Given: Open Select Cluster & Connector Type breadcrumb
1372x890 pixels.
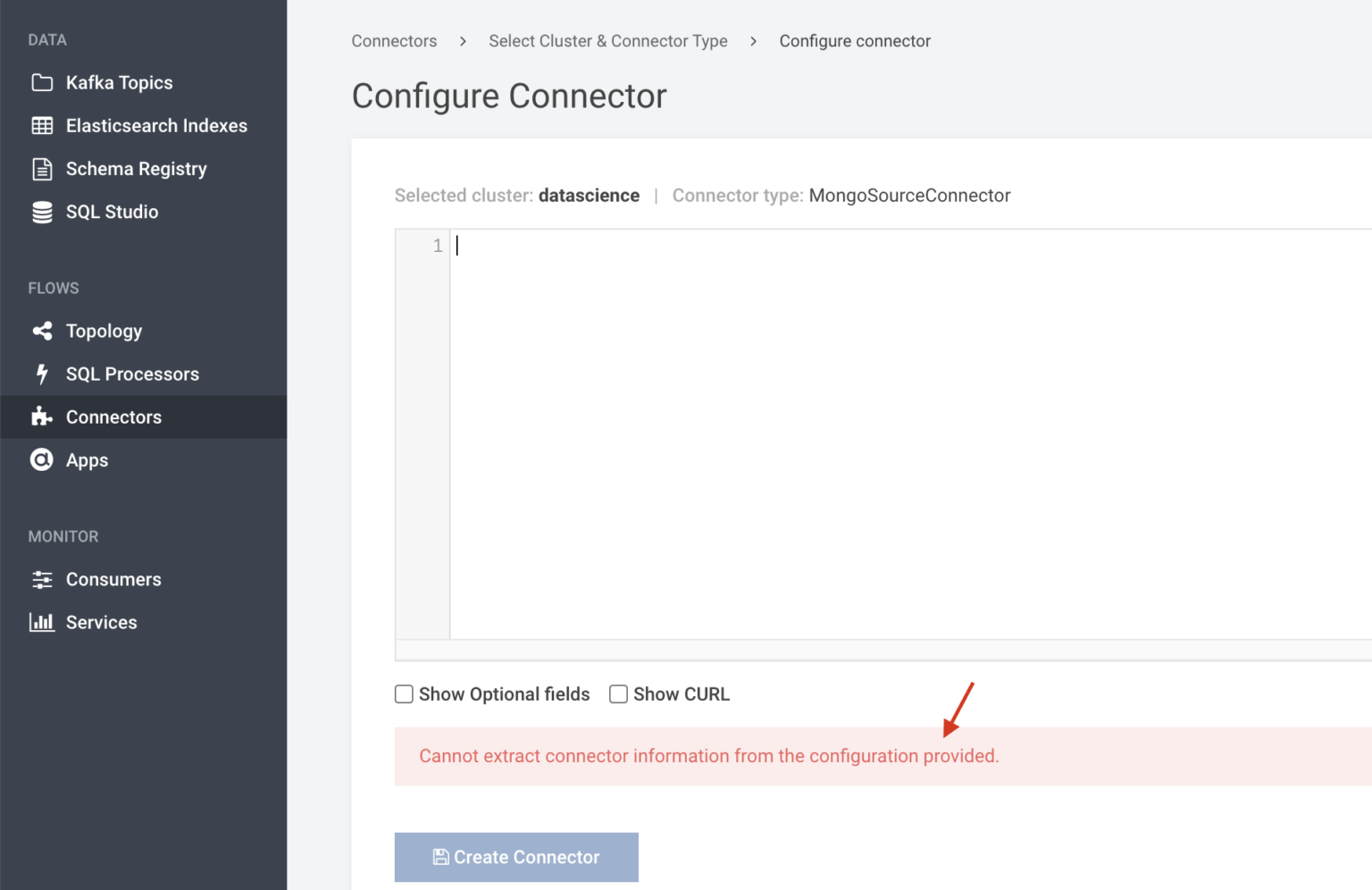Looking at the screenshot, I should 608,41.
